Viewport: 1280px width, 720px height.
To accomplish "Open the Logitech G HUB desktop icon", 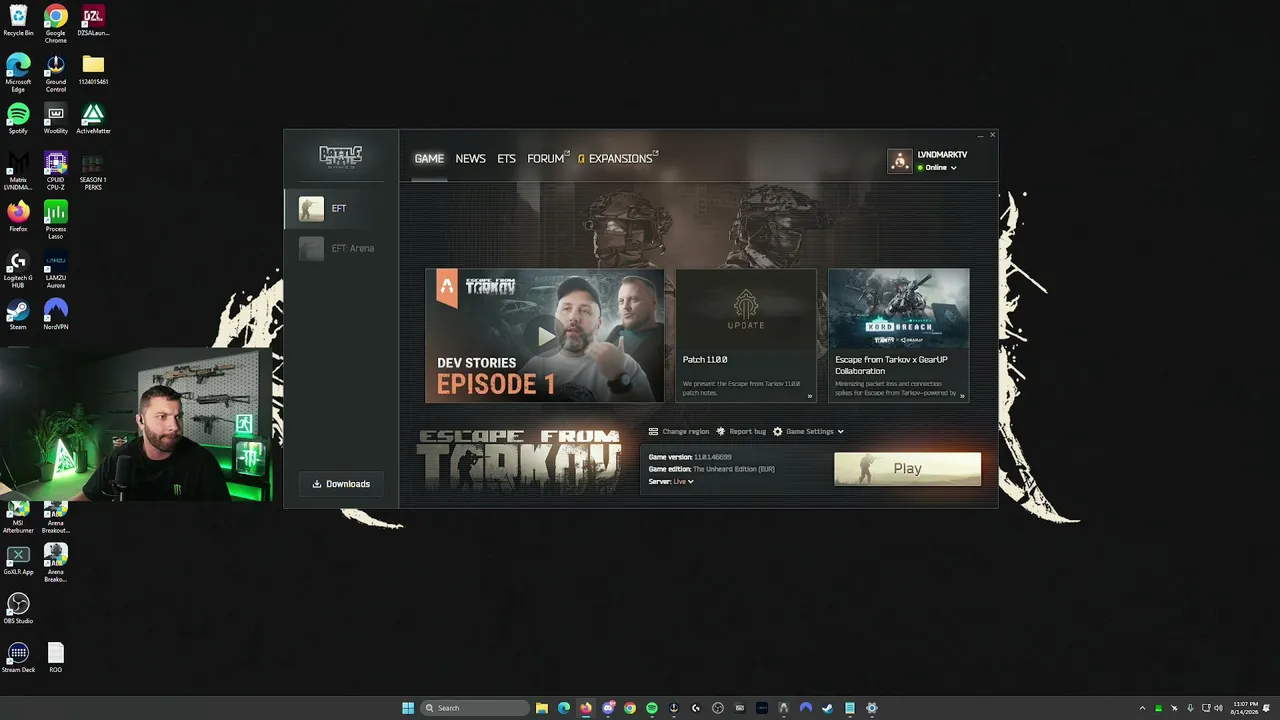I will [18, 269].
